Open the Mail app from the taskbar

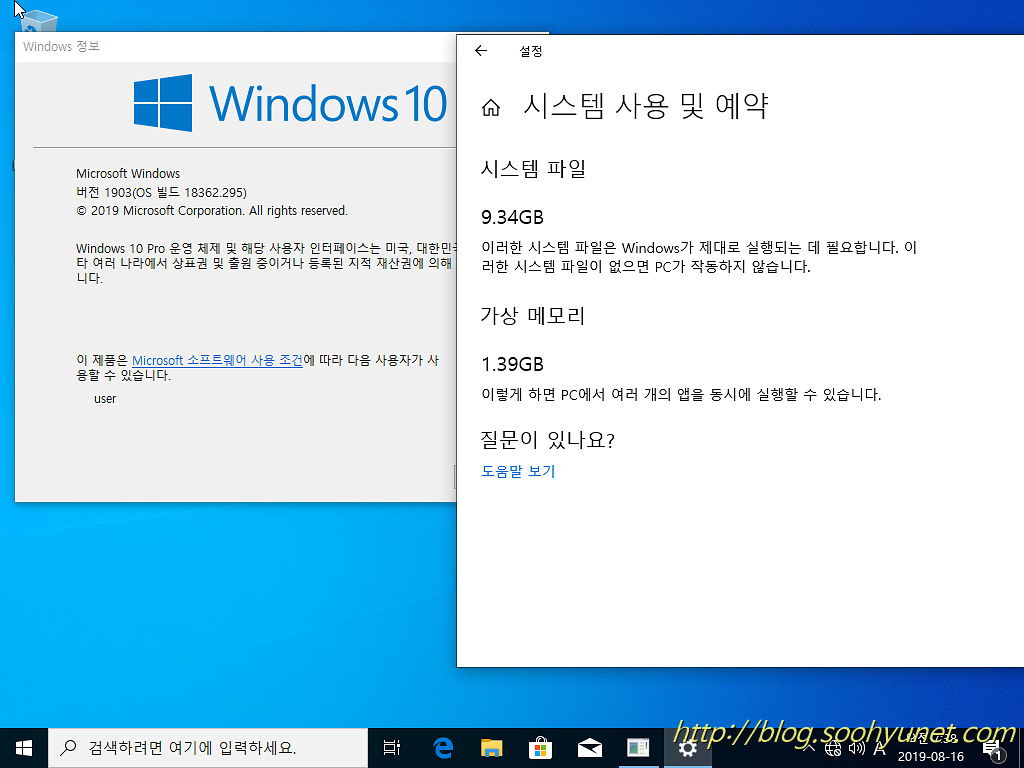pyautogui.click(x=589, y=748)
